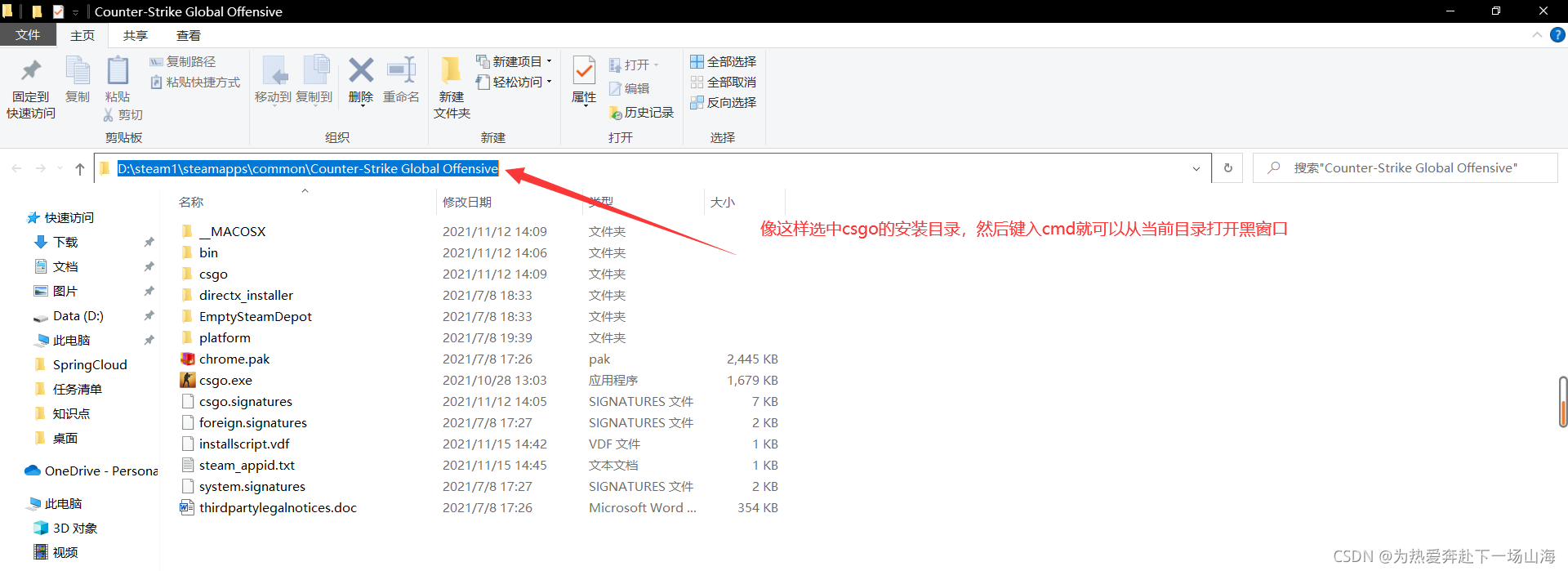Open New item (新建项目) dropdown

point(514,61)
